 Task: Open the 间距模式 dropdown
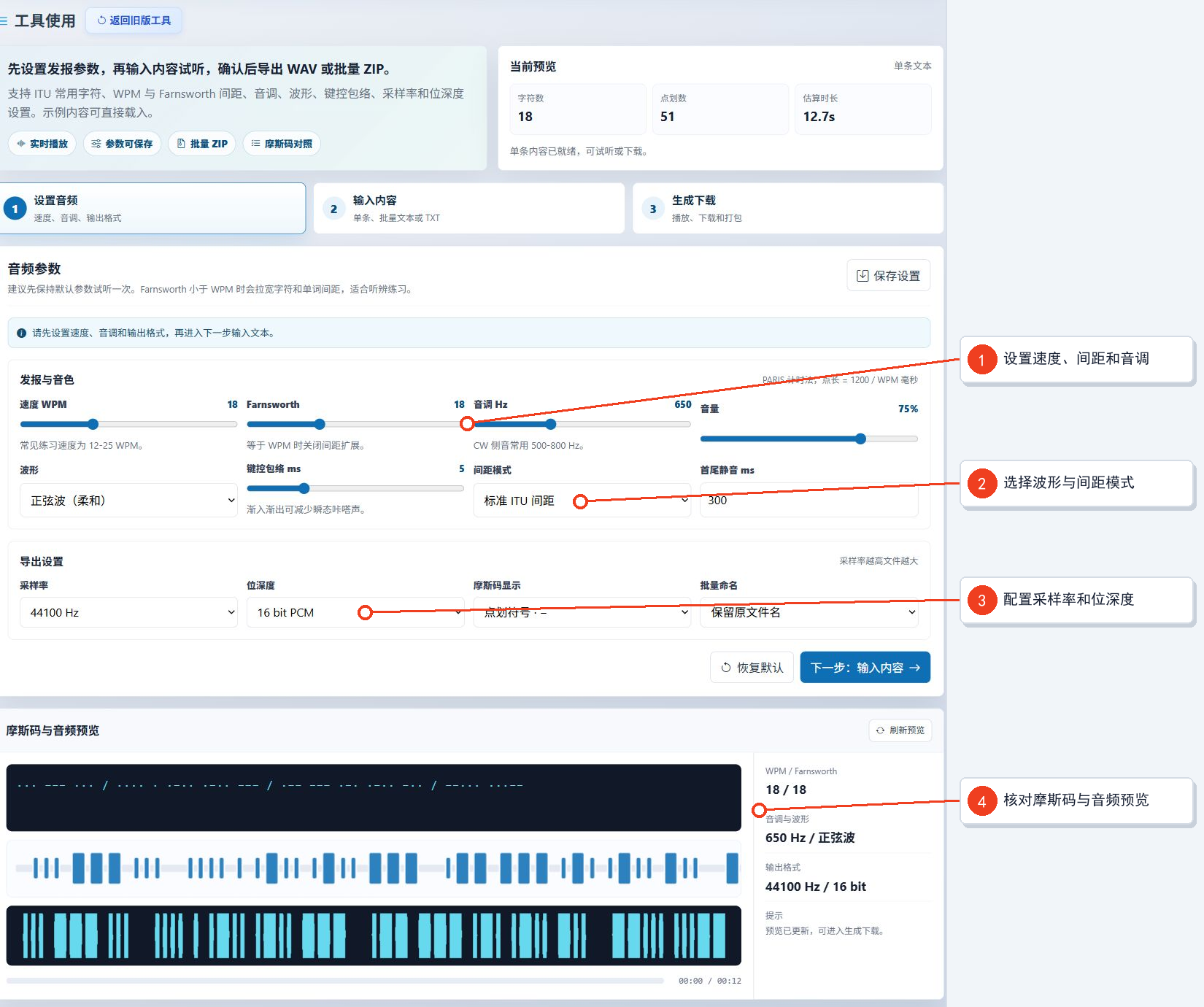click(582, 501)
